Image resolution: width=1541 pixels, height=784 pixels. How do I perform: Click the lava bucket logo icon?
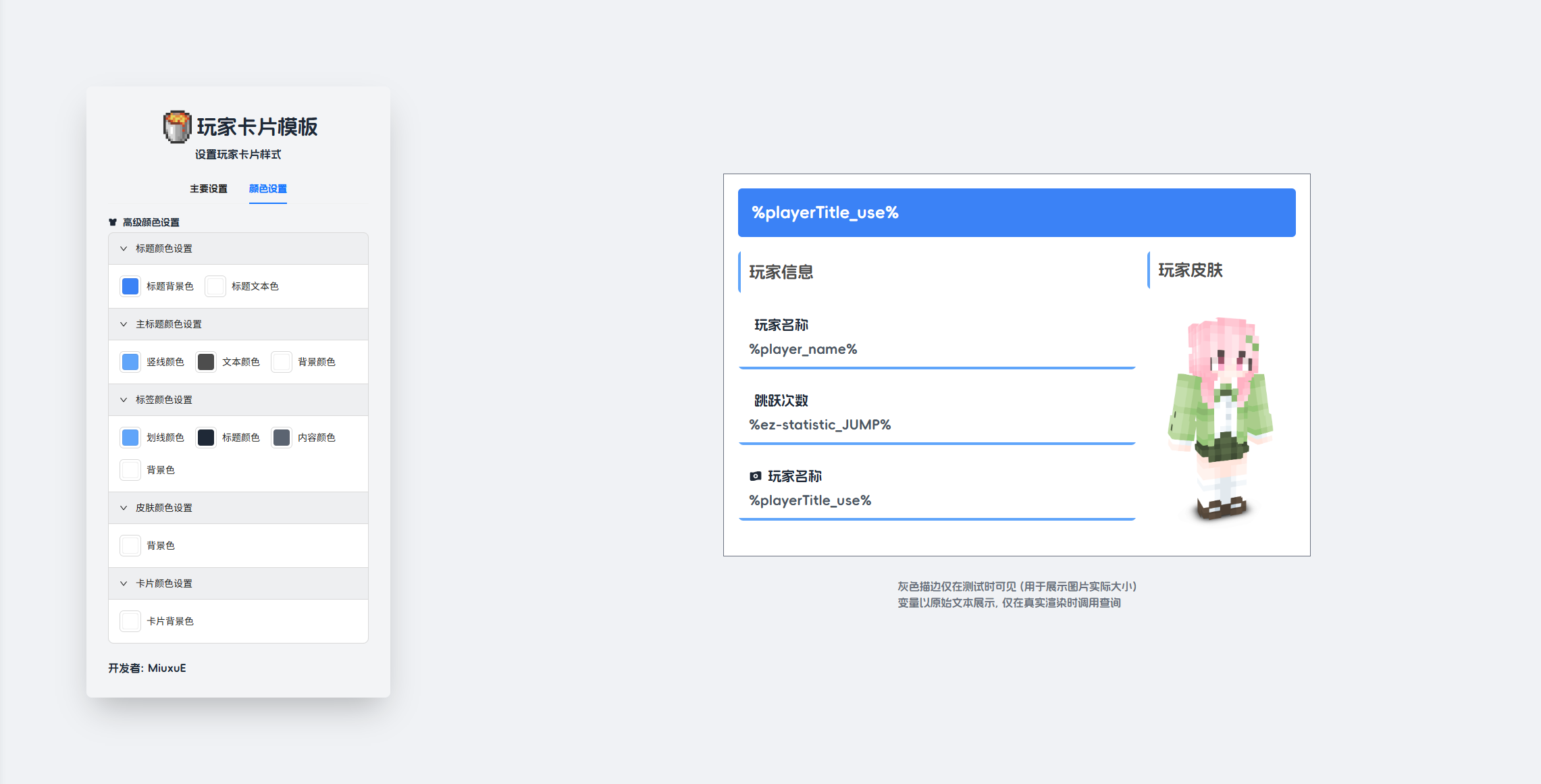click(177, 127)
